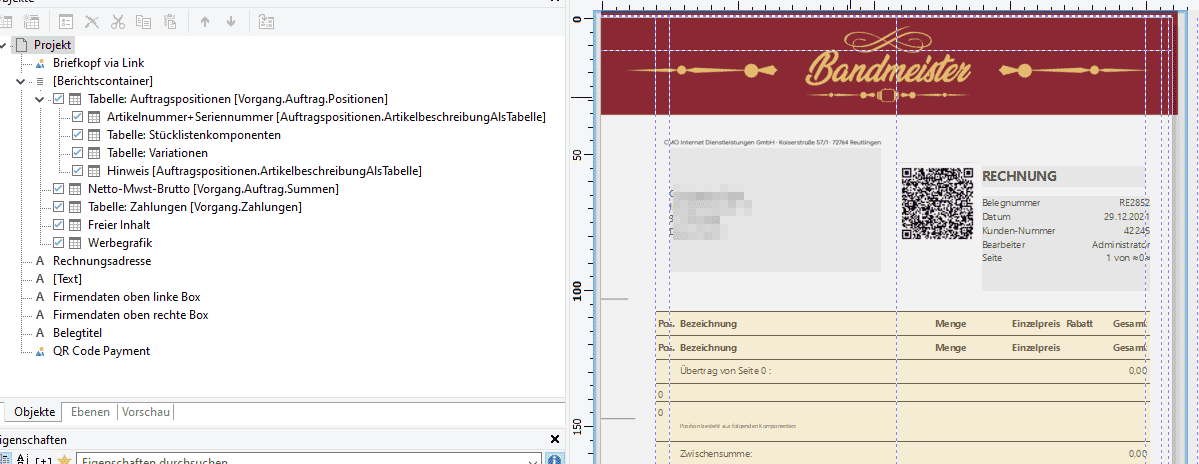This screenshot has width=1199, height=464.
Task: Click the text icon next to Rechnungsadresse
Action: pyautogui.click(x=40, y=261)
